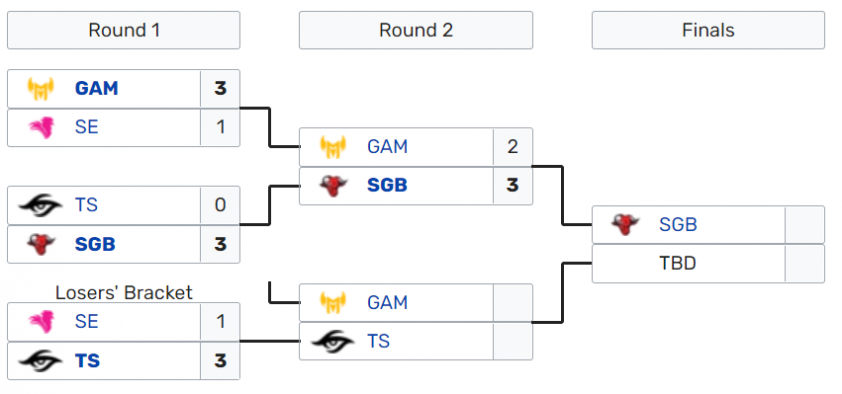Click SGB bull logo in Round 1
Screen dimensions: 842x394
click(x=41, y=244)
